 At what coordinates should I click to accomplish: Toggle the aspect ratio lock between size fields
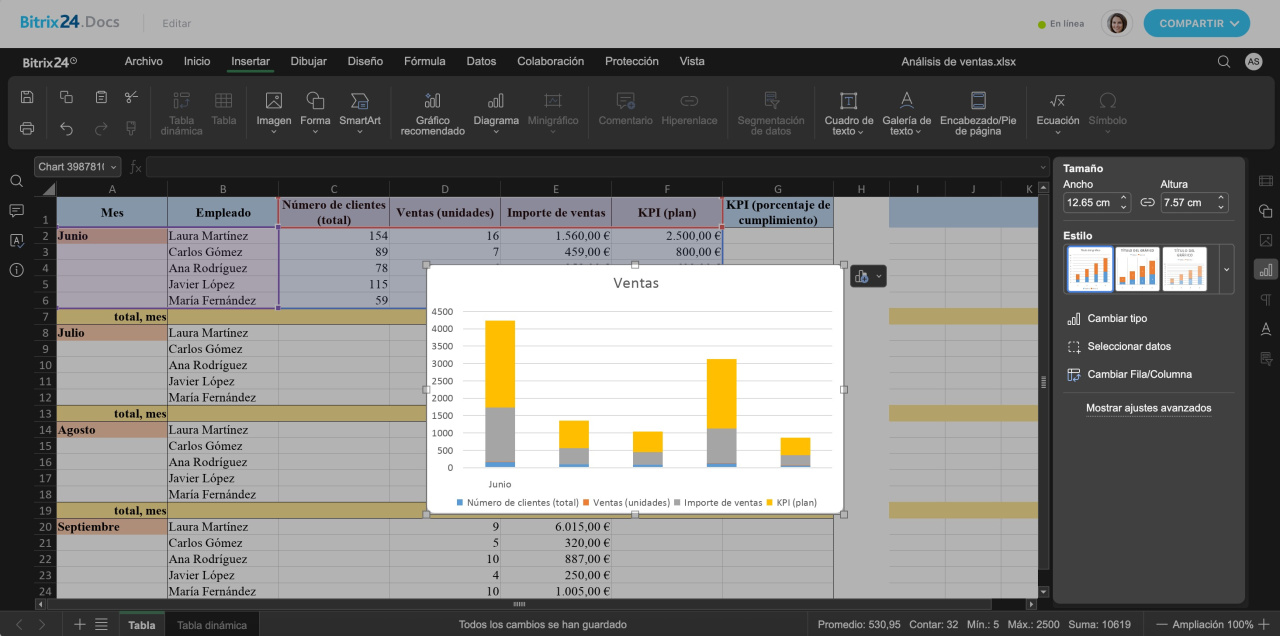coord(1147,202)
